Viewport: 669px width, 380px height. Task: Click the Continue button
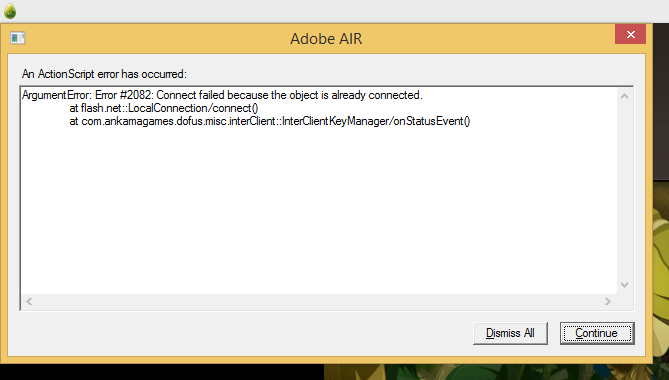tap(597, 333)
